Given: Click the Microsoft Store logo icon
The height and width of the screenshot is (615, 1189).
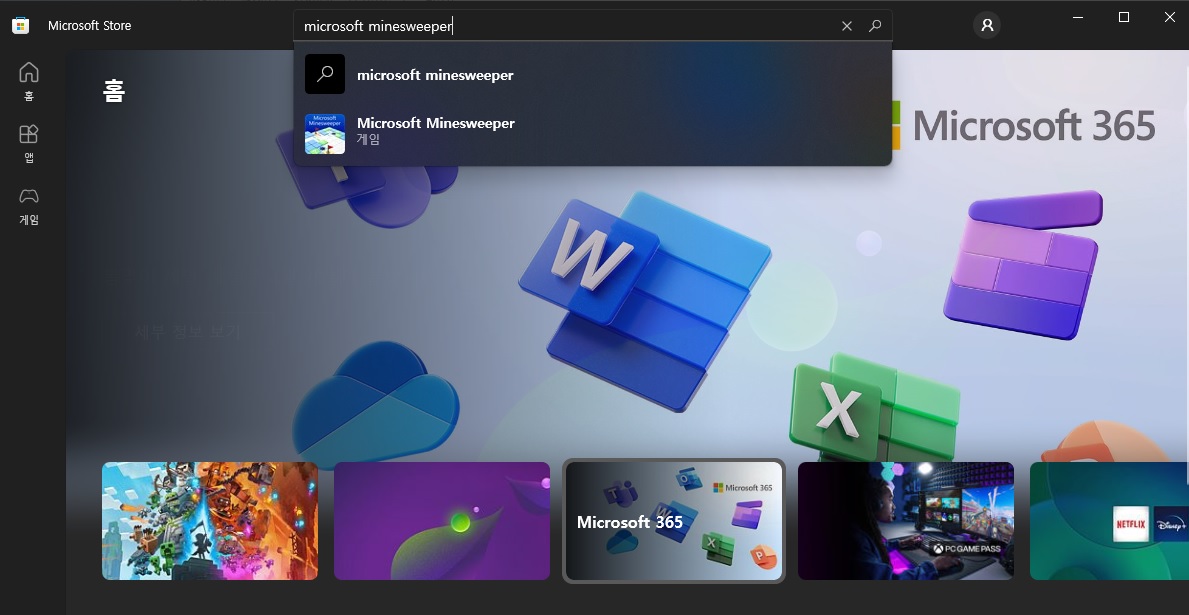Looking at the screenshot, I should pos(20,25).
